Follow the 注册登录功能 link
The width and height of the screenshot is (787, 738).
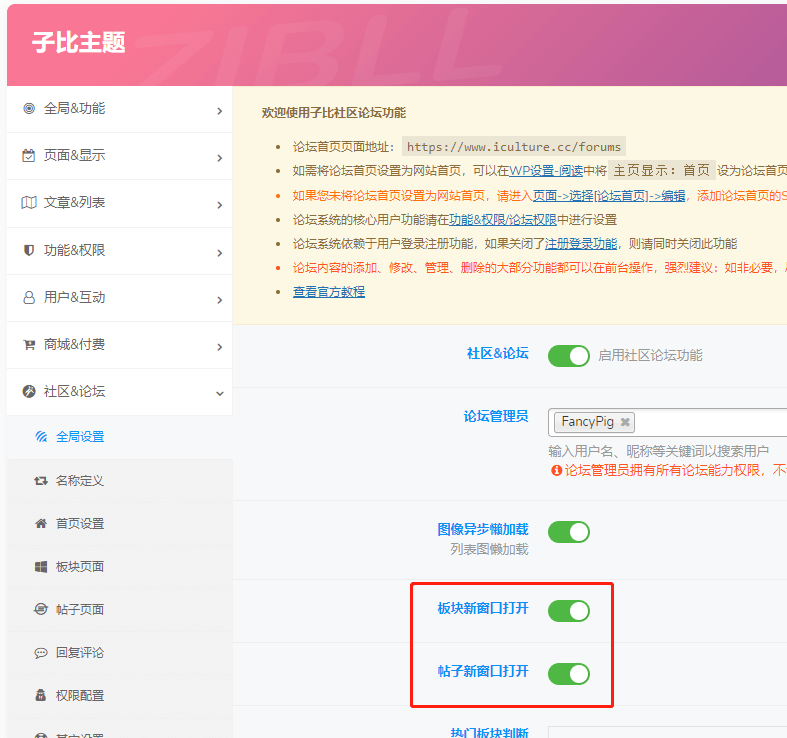[581, 244]
